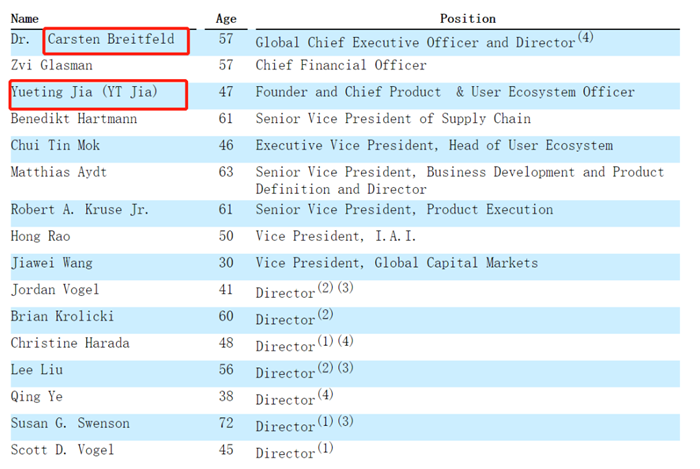Image resolution: width=700 pixels, height=469 pixels.
Task: Select Hong Rao's Vice President, I.A.I. title
Action: [x=336, y=237]
